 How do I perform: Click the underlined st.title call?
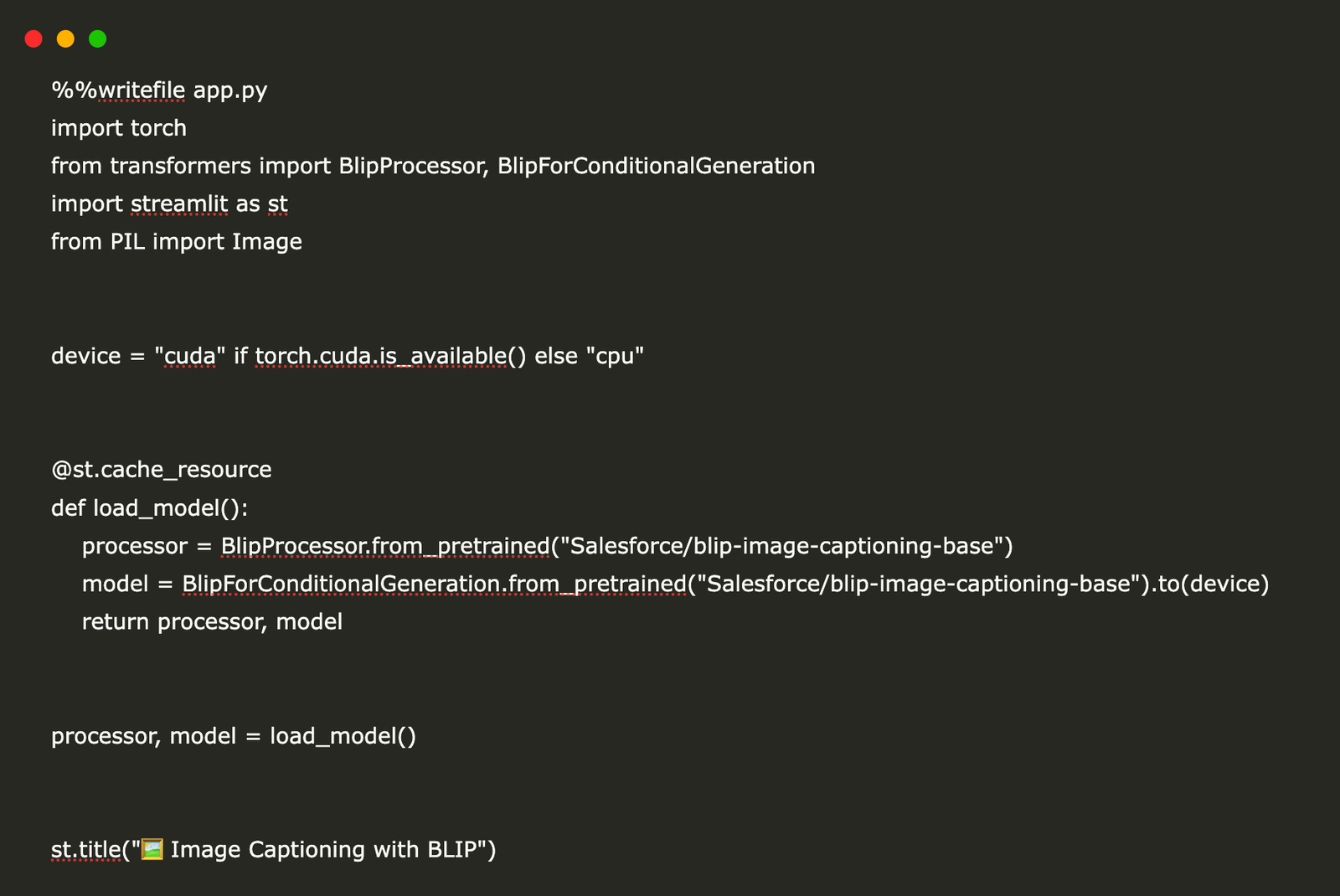(x=86, y=849)
